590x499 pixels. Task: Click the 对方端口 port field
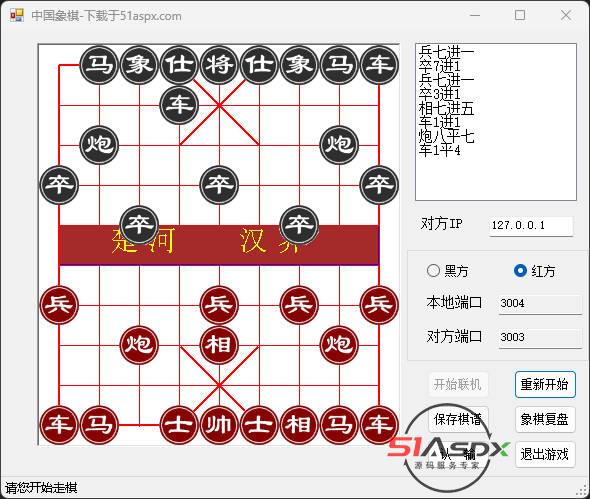click(x=540, y=338)
